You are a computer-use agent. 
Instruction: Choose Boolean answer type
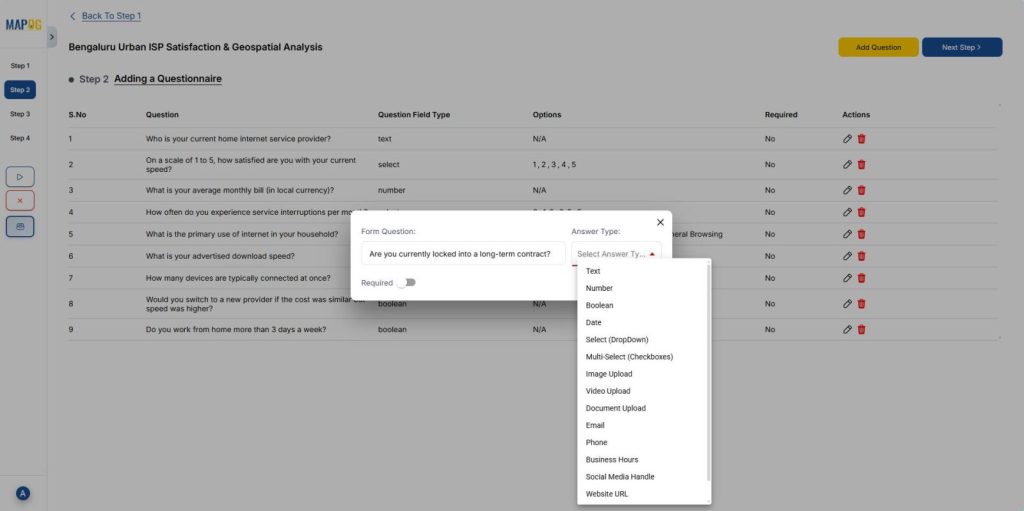coord(643,305)
